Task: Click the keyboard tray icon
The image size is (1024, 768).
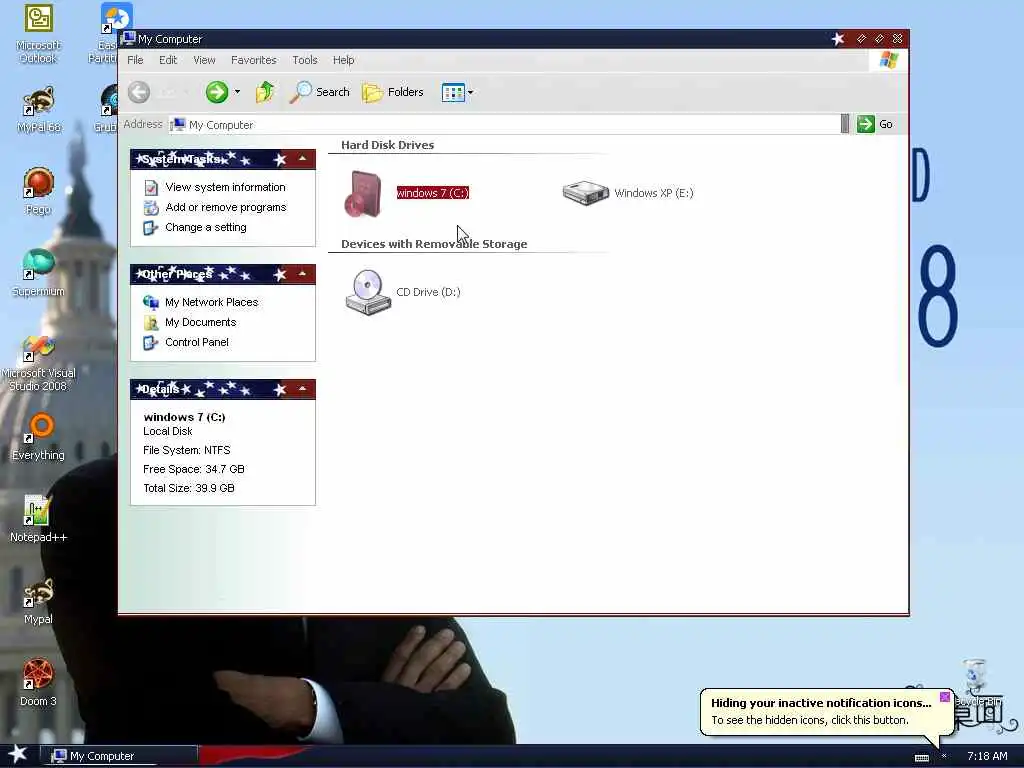Action: pos(921,758)
